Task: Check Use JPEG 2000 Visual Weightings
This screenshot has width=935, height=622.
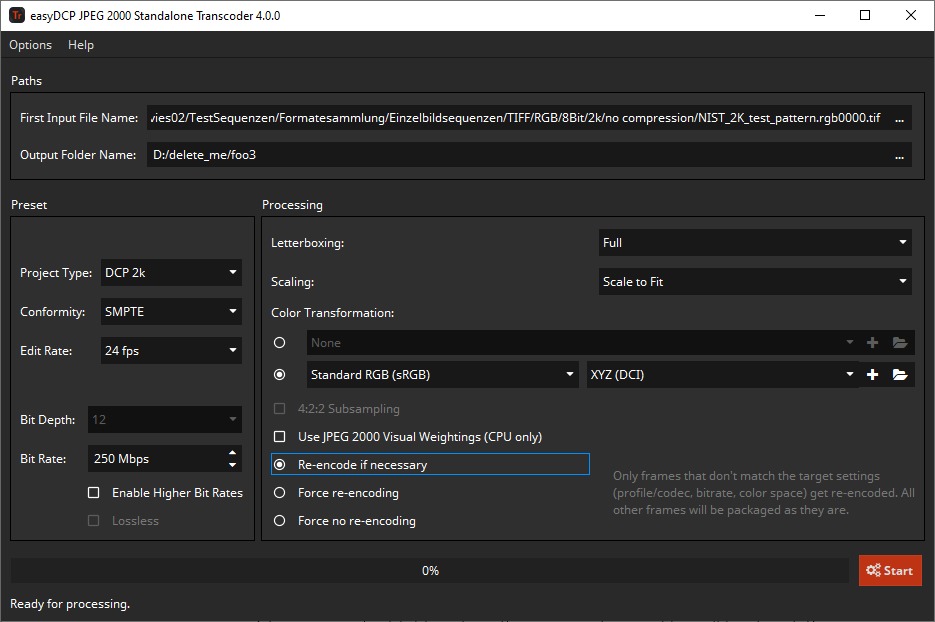Action: 280,436
